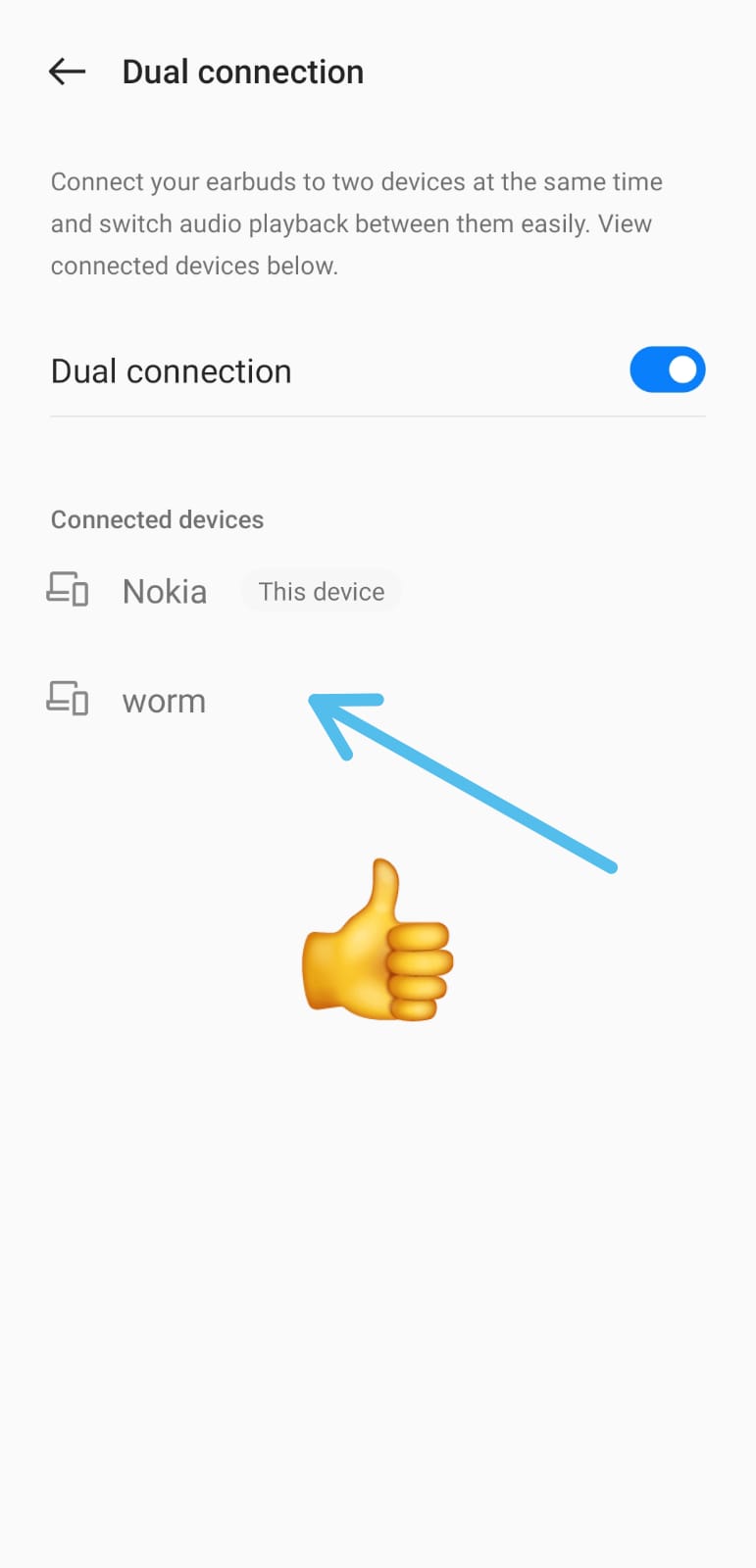
Task: Tap the device icon beside Nokia
Action: pyautogui.click(x=68, y=590)
